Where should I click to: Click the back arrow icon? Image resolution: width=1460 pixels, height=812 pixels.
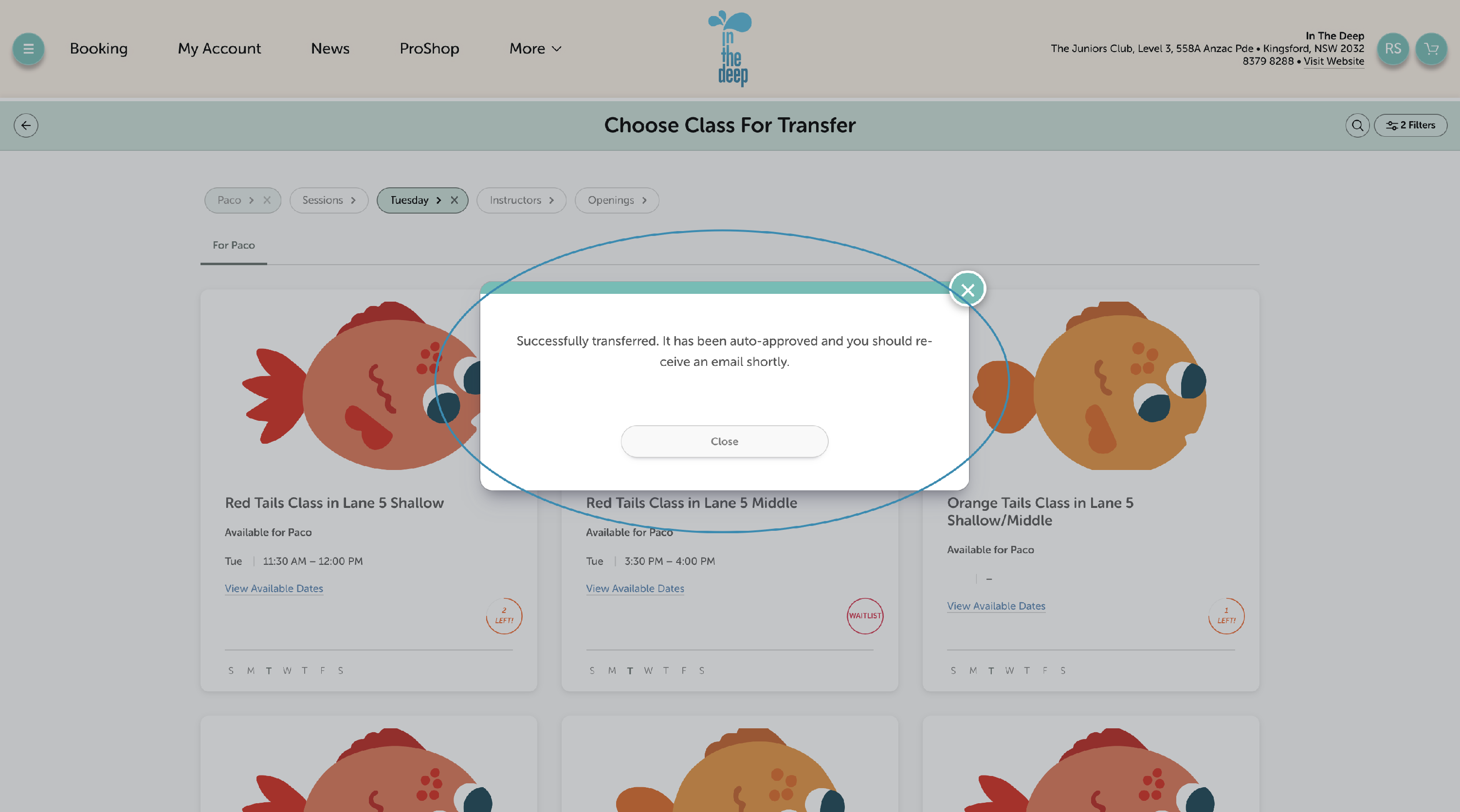[x=26, y=125]
